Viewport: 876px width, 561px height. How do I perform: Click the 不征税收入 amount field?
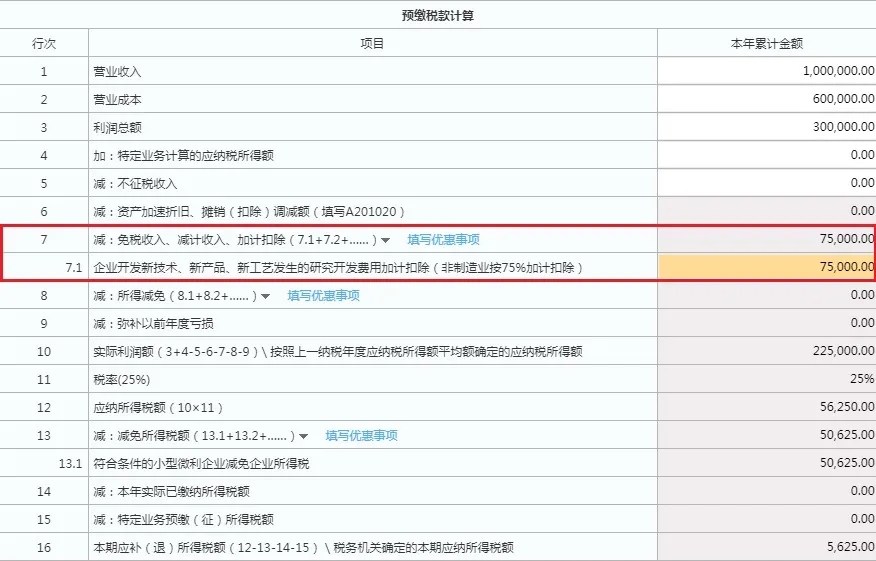coord(766,183)
